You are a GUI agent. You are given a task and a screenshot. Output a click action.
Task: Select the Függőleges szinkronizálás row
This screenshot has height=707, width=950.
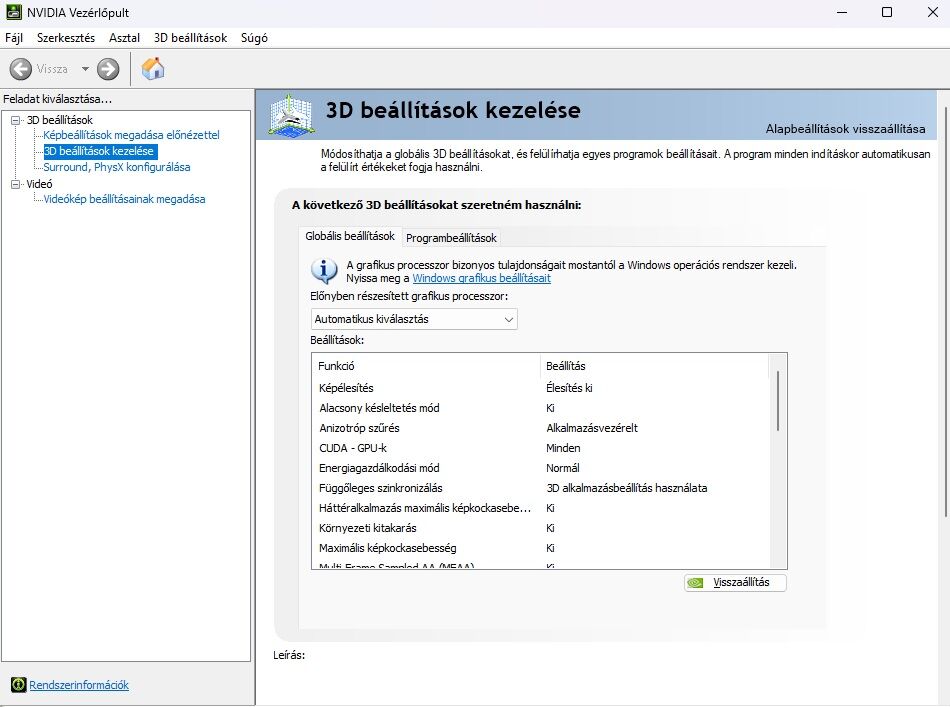click(540, 488)
